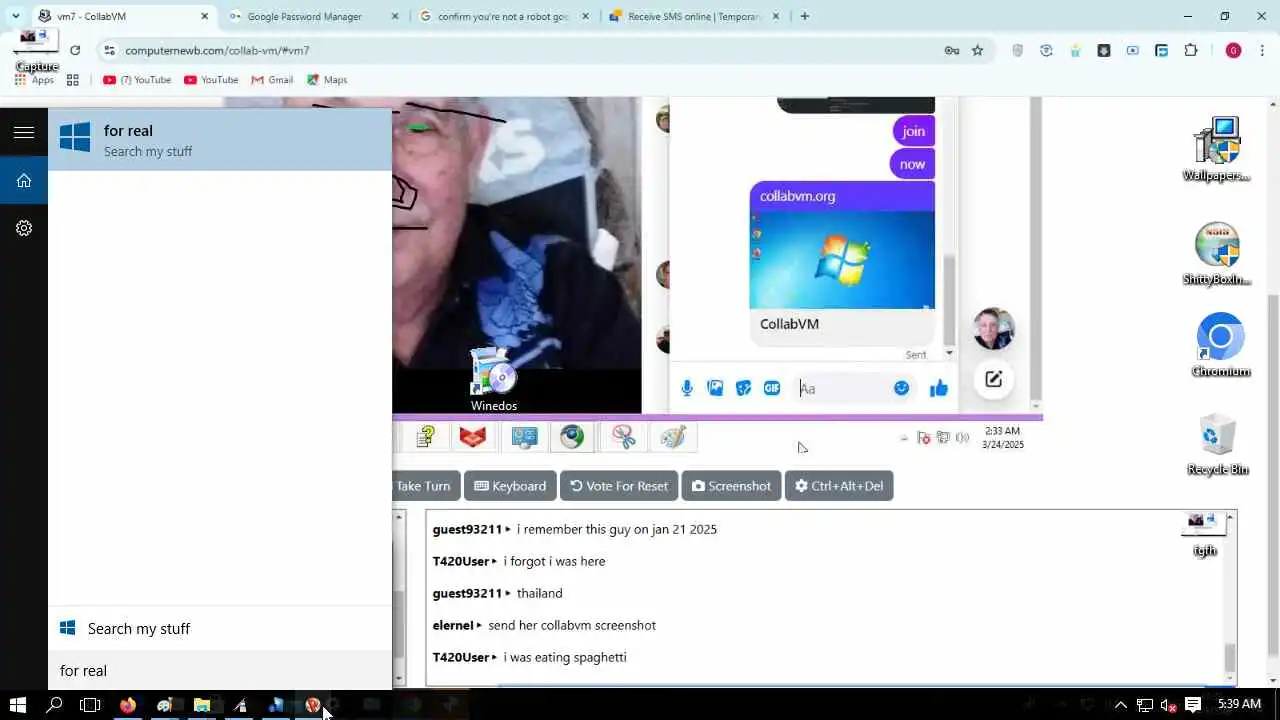The image size is (1280, 720).
Task: Click Vote For Reset
Action: pos(619,486)
